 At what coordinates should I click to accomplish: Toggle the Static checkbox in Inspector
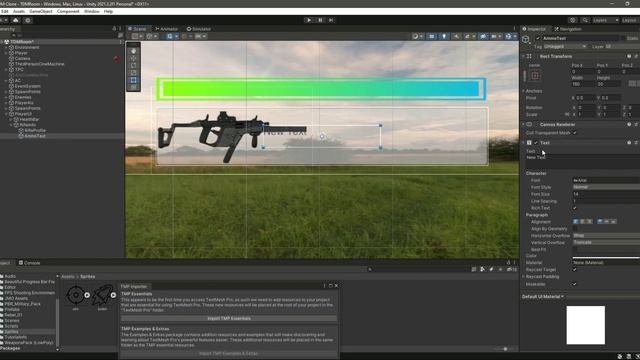(623, 38)
